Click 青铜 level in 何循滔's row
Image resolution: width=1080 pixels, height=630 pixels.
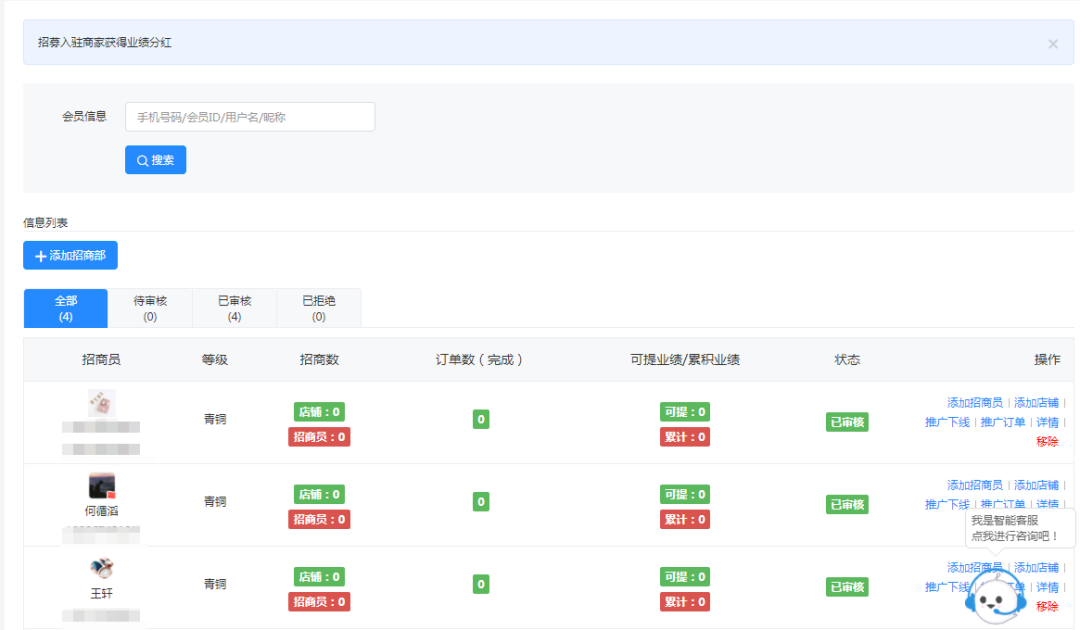tap(215, 502)
